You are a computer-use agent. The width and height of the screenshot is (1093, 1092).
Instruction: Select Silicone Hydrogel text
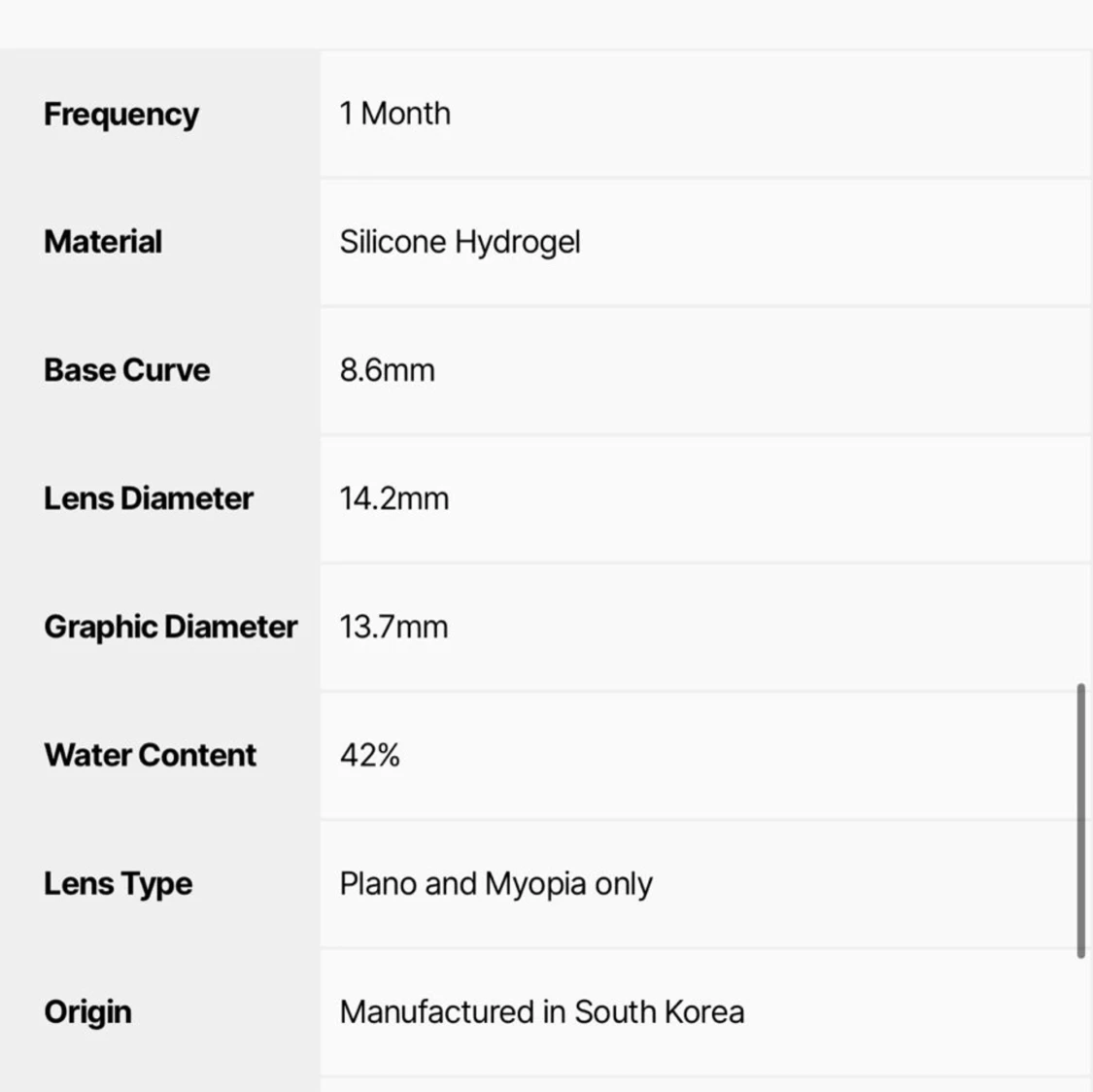pyautogui.click(x=461, y=243)
